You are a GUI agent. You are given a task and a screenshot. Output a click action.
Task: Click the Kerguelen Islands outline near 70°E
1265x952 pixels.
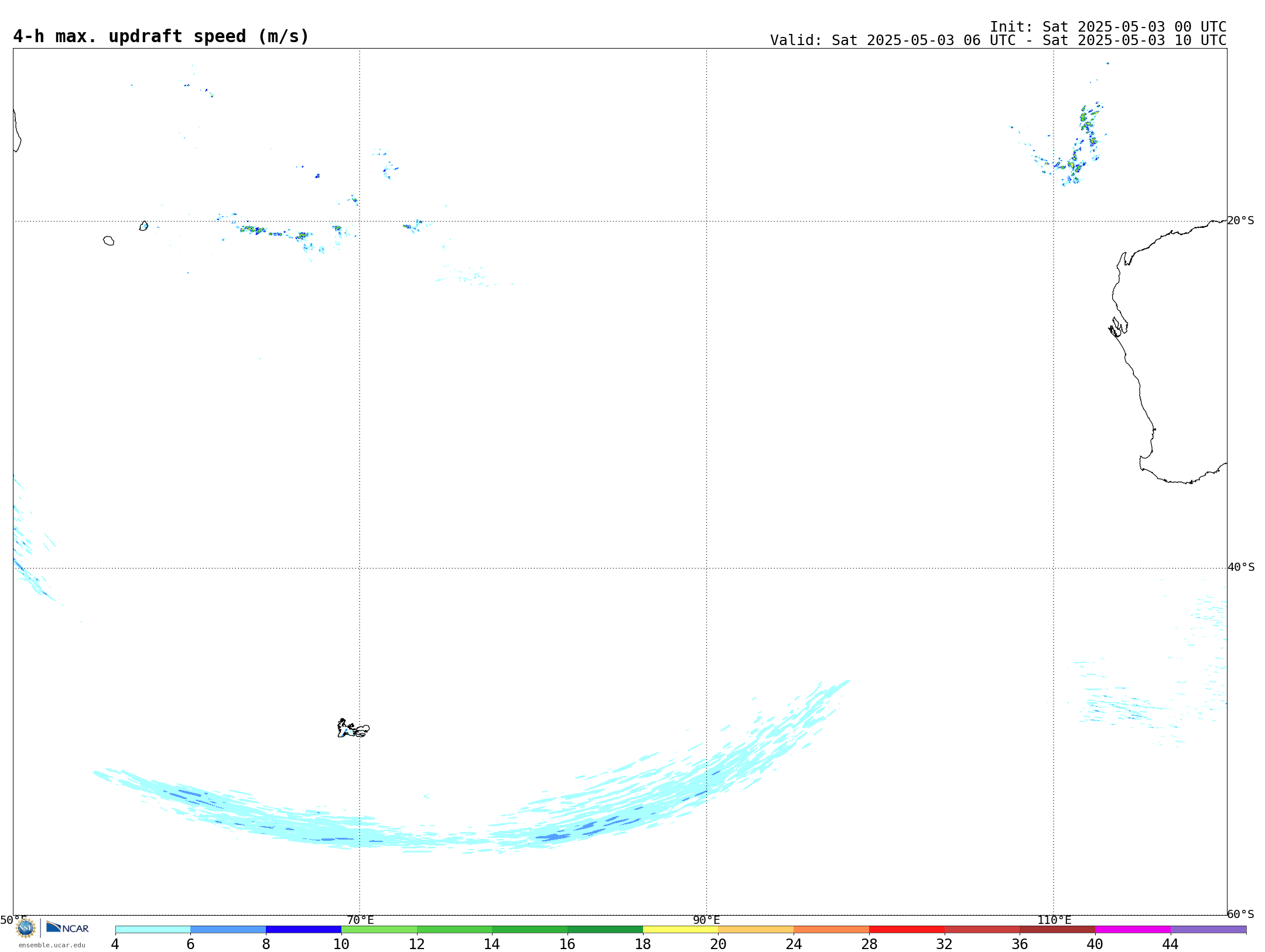353,728
